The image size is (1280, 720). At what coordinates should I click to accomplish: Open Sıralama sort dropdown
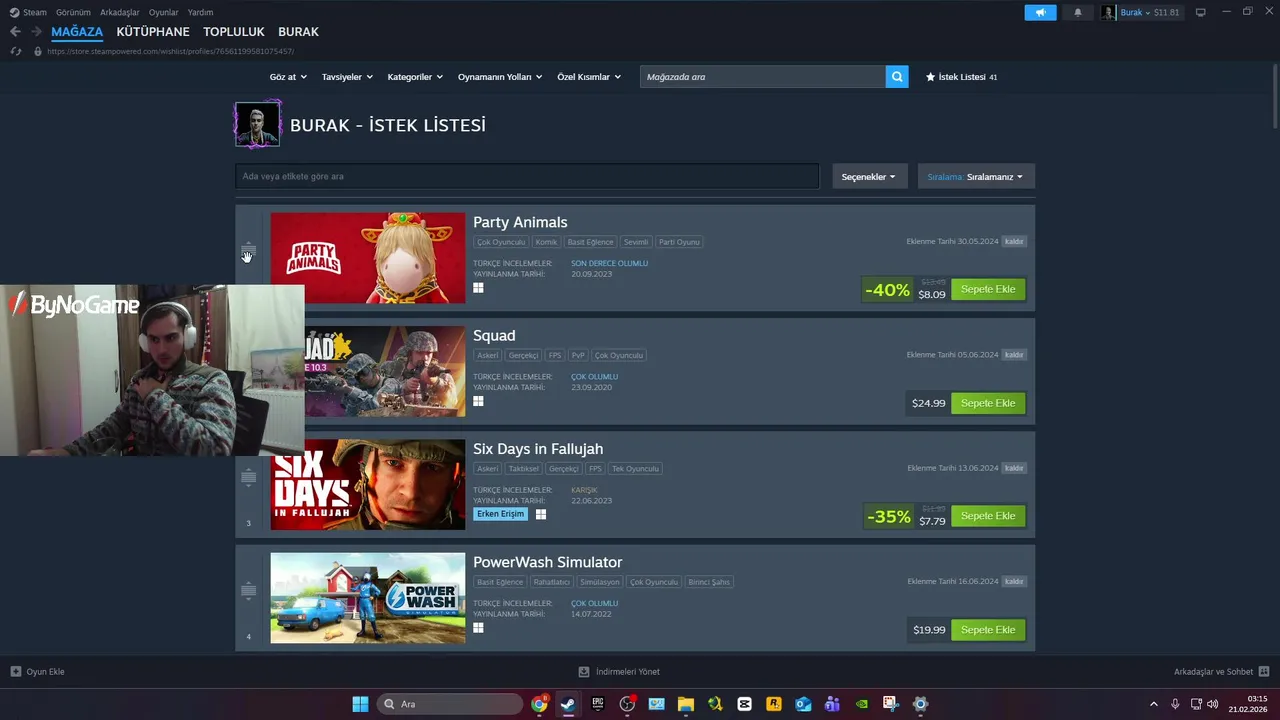coord(976,176)
